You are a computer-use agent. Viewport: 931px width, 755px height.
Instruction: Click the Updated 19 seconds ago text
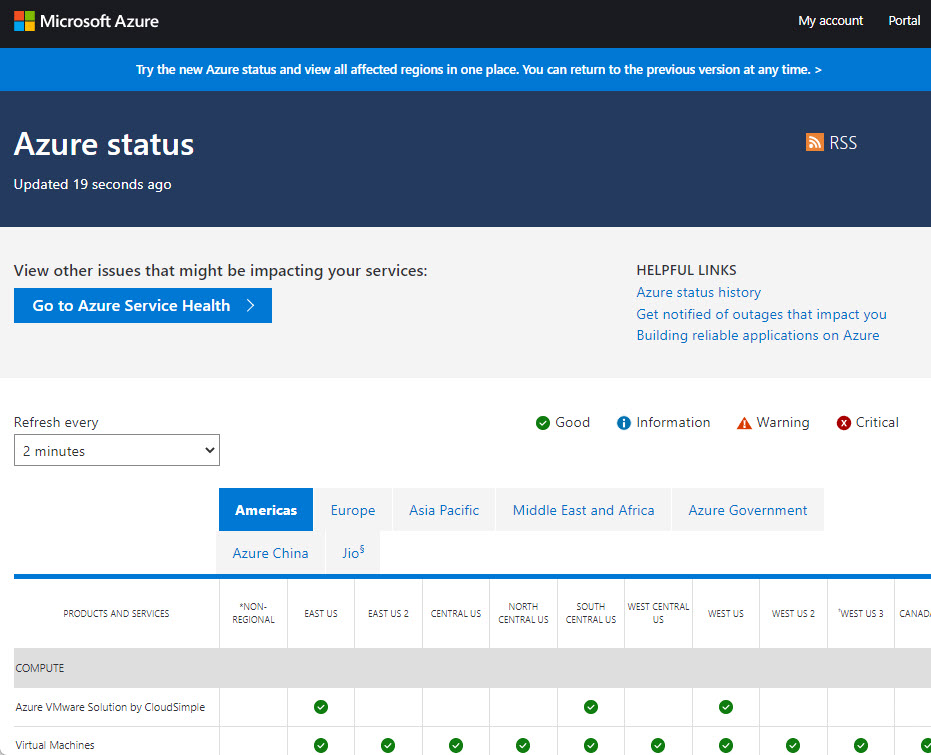click(x=93, y=185)
